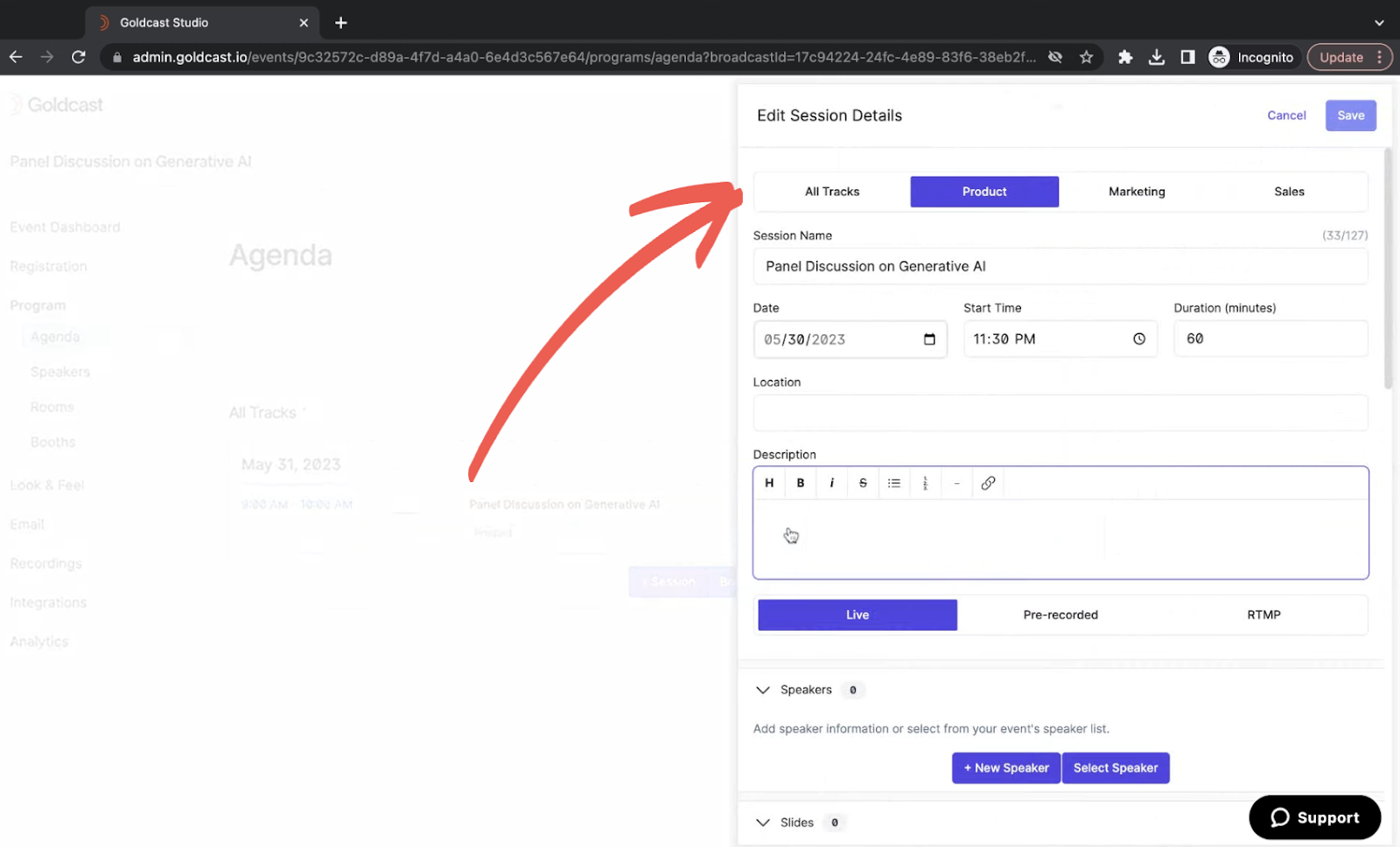
Task: Cancel editing session details
Action: (x=1286, y=115)
